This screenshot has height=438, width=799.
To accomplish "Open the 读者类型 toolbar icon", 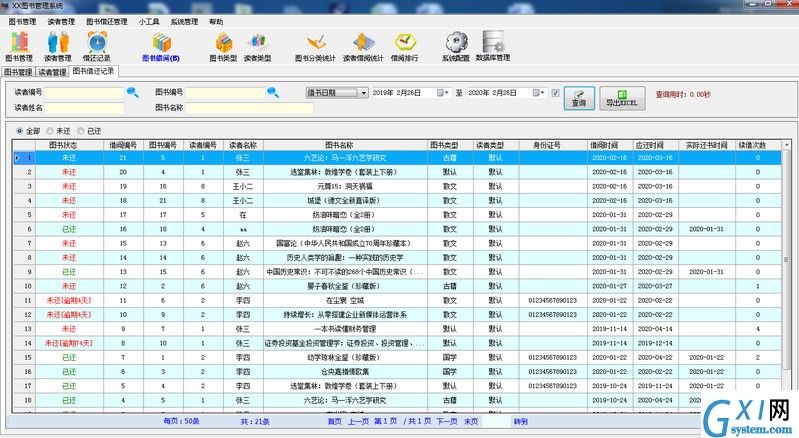I will pos(257,47).
